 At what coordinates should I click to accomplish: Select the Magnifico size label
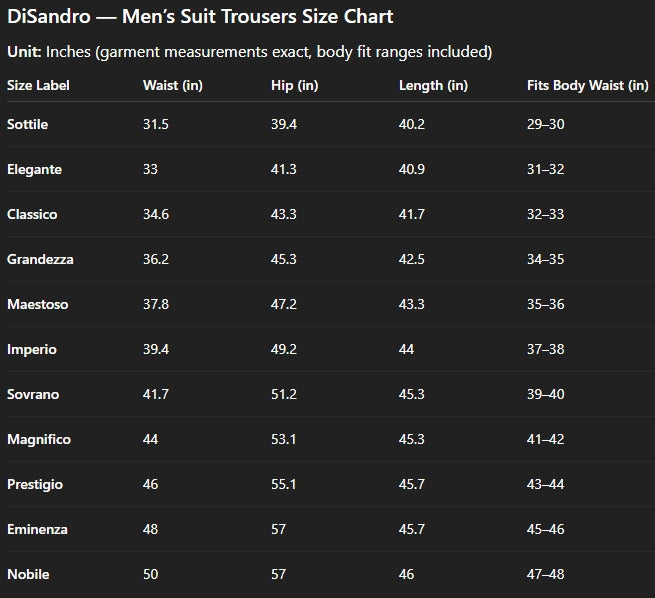tap(39, 439)
